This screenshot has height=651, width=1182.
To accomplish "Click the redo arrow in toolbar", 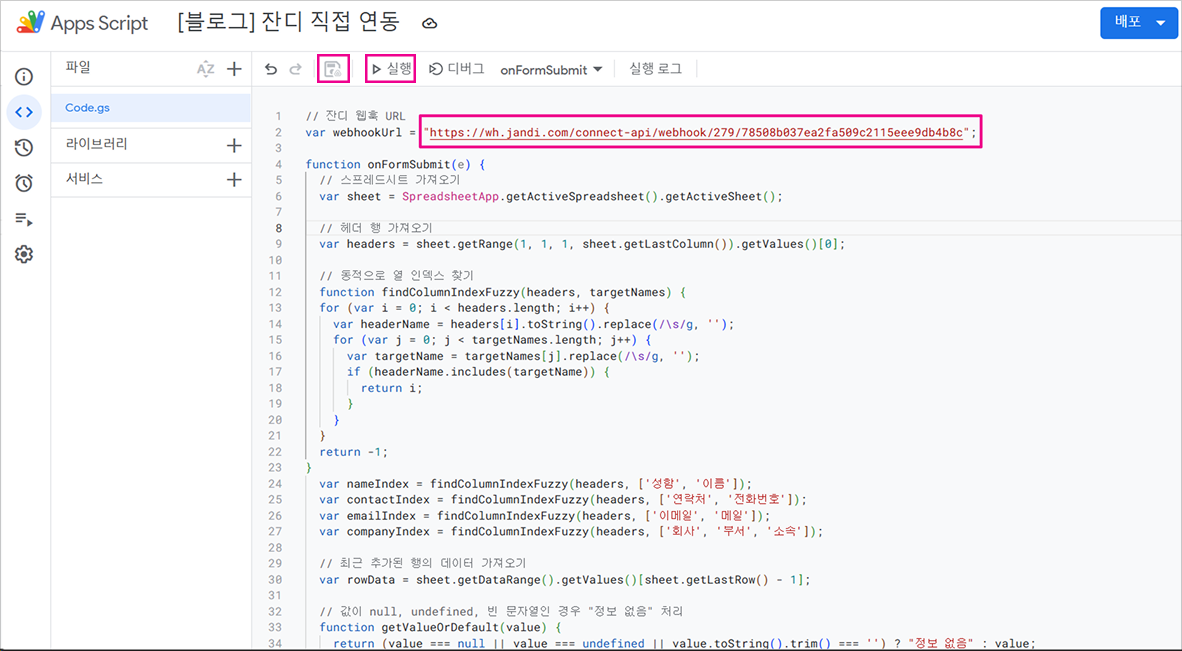I will pos(295,69).
